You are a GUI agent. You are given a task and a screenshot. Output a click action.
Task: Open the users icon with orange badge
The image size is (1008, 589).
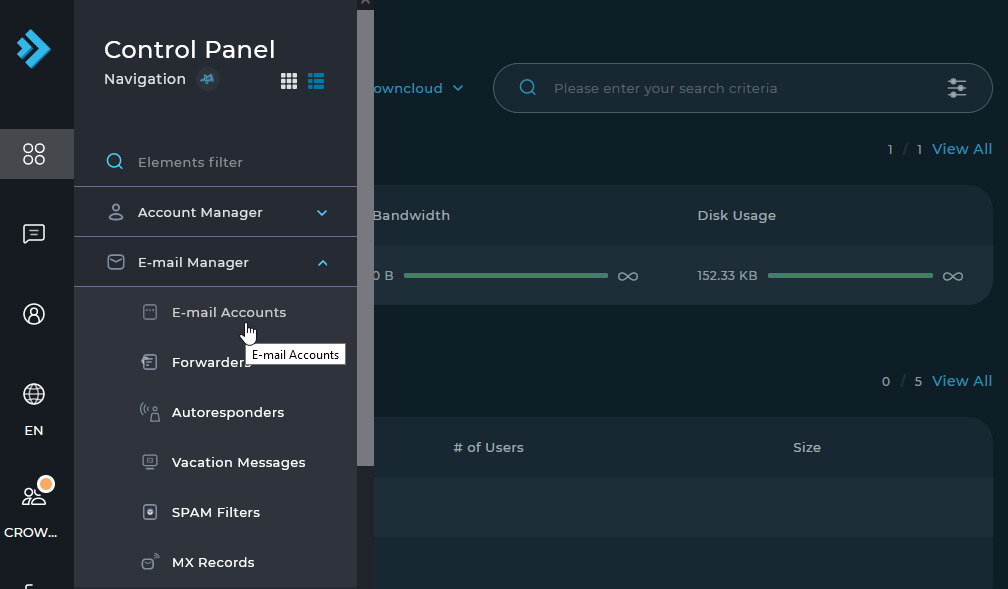pyautogui.click(x=34, y=496)
